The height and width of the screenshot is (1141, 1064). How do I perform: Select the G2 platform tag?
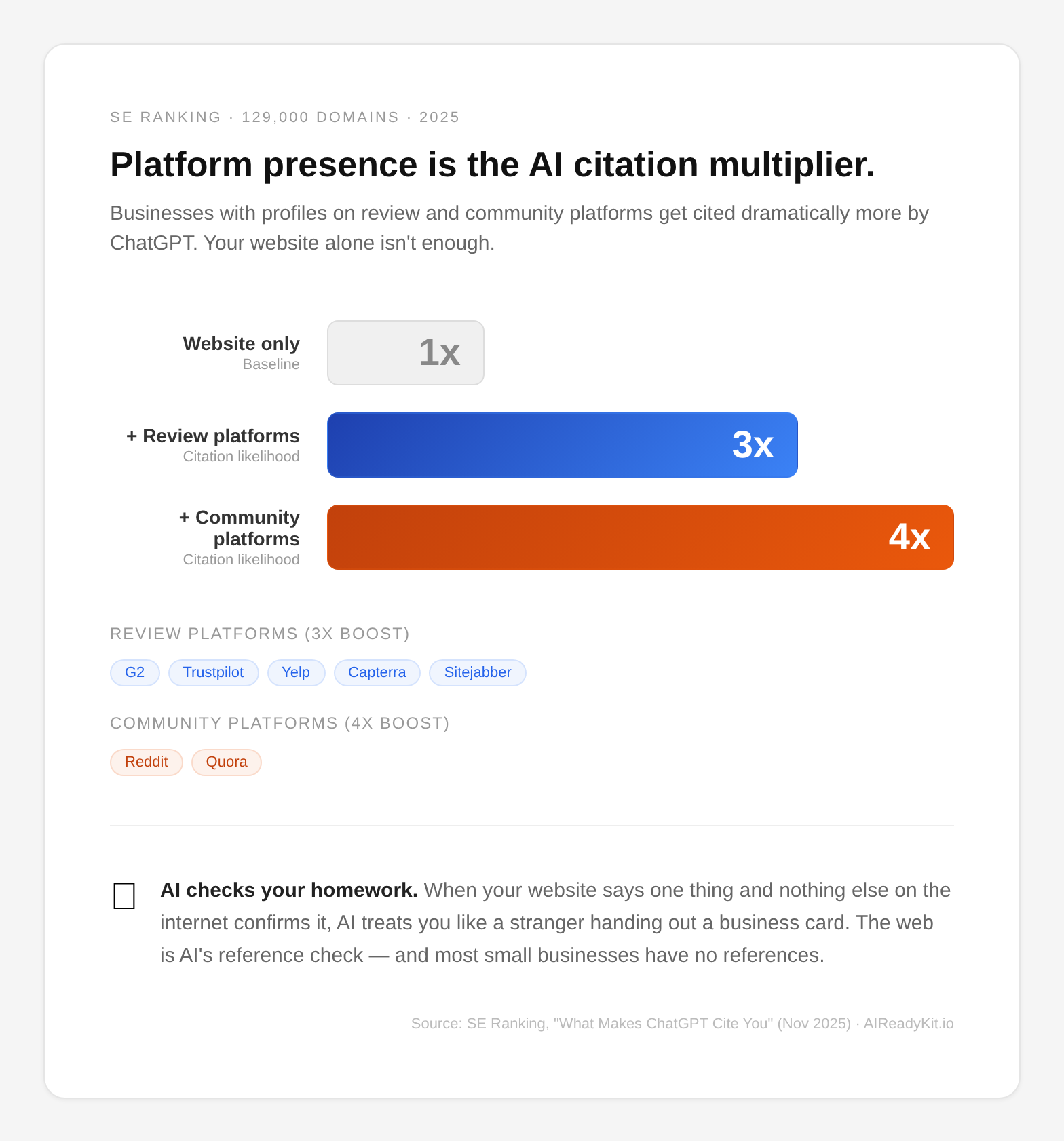point(135,672)
